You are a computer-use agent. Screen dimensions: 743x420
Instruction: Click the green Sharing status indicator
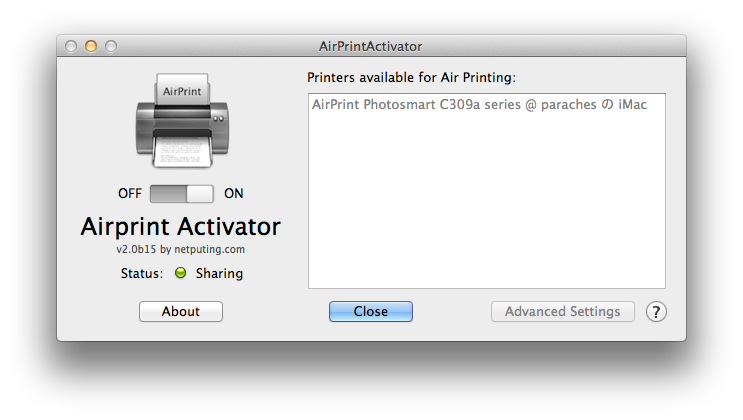(181, 273)
